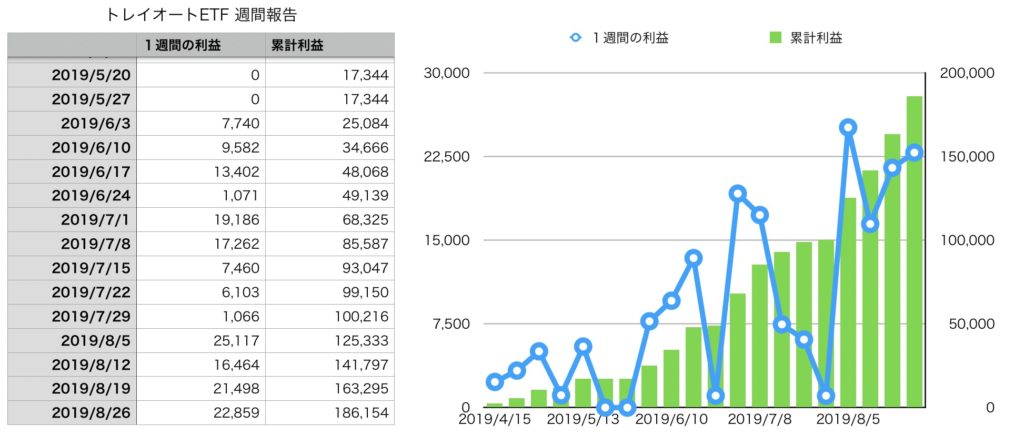
Task: Click the cell with weekly profit 19,186
Action: 201,220
